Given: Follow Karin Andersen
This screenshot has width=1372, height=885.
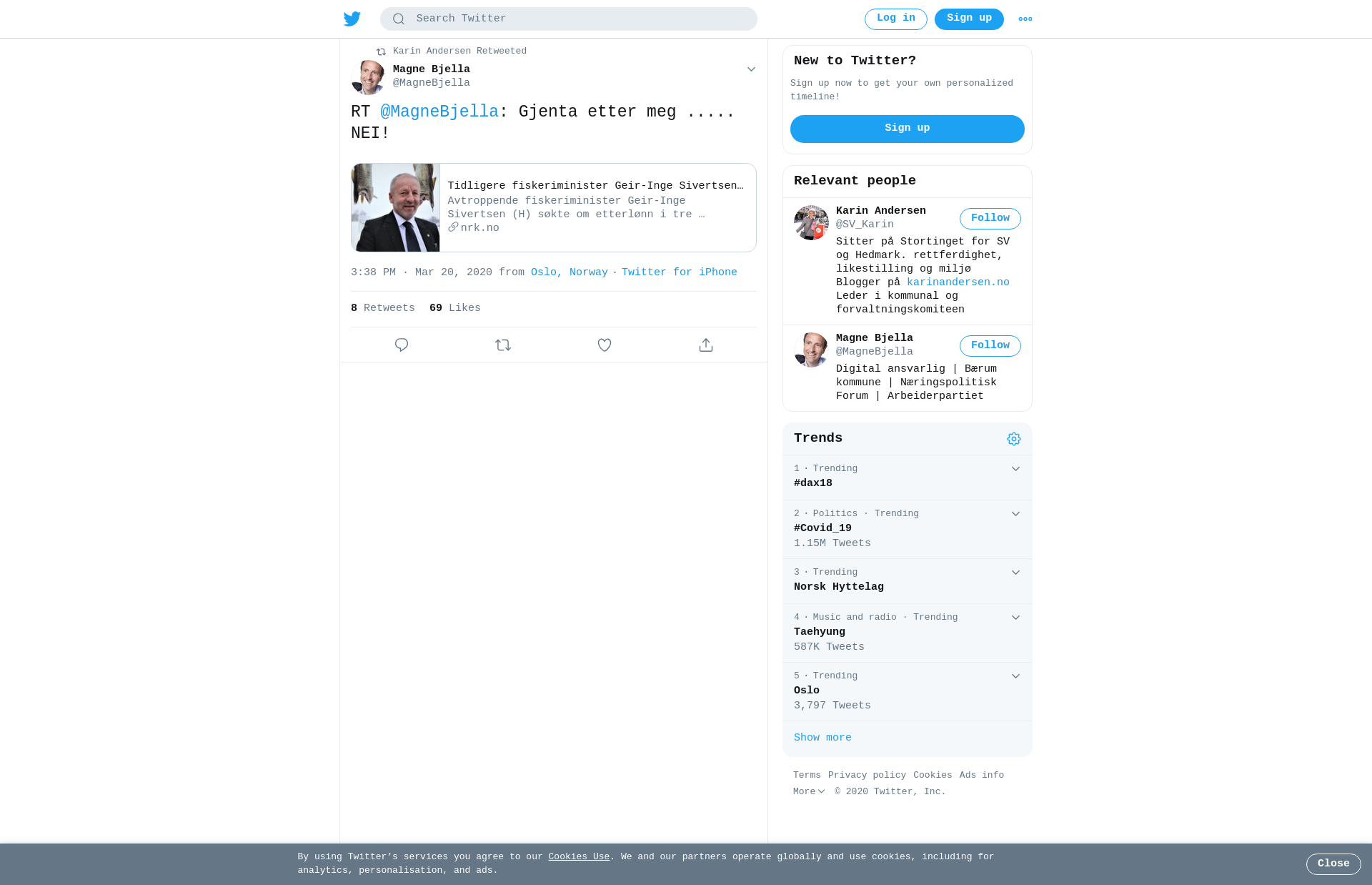Looking at the screenshot, I should click(990, 219).
